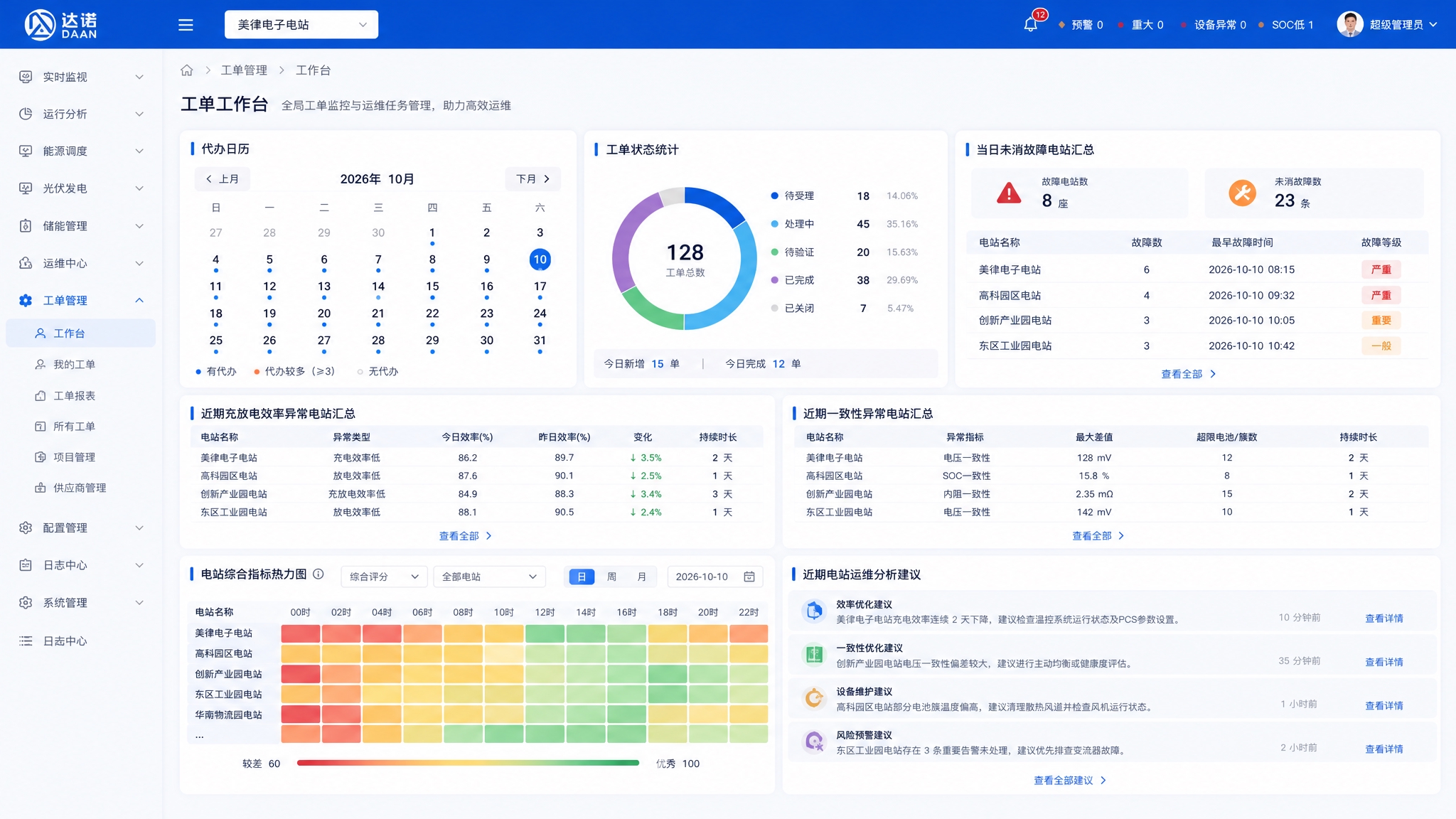Viewport: 1456px width, 819px height.
Task: Click the home icon in breadcrumb
Action: 187,70
